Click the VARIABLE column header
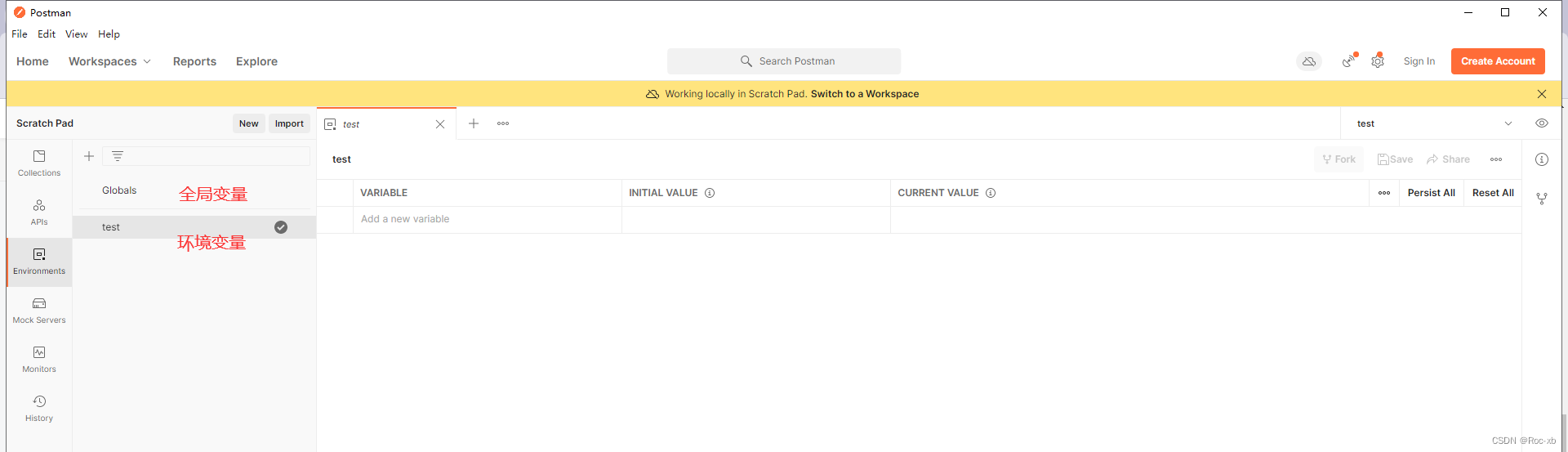 (384, 193)
